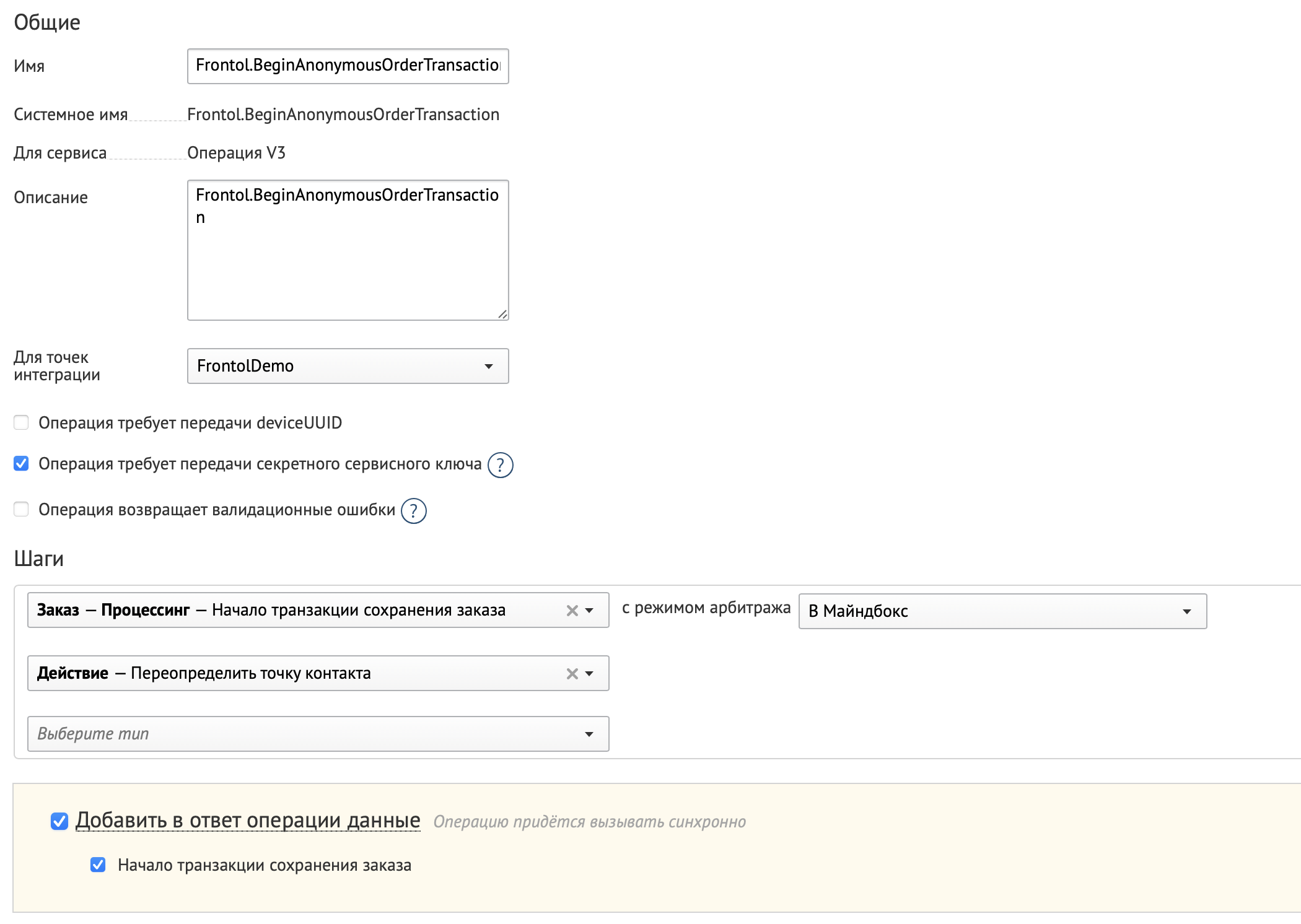Enable validation errors return checkbox
The image size is (1301, 924).
(21, 509)
